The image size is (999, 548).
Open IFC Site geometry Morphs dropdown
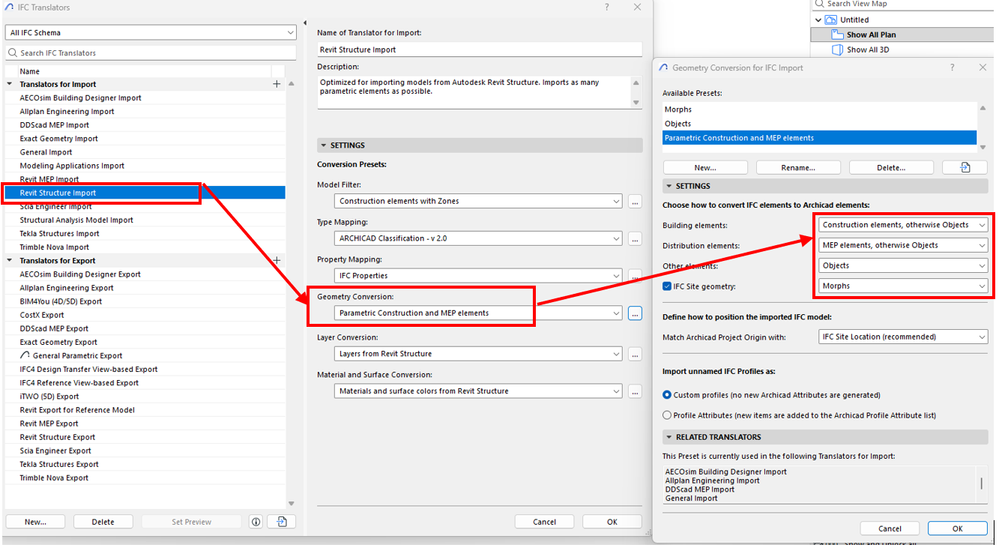[903, 286]
